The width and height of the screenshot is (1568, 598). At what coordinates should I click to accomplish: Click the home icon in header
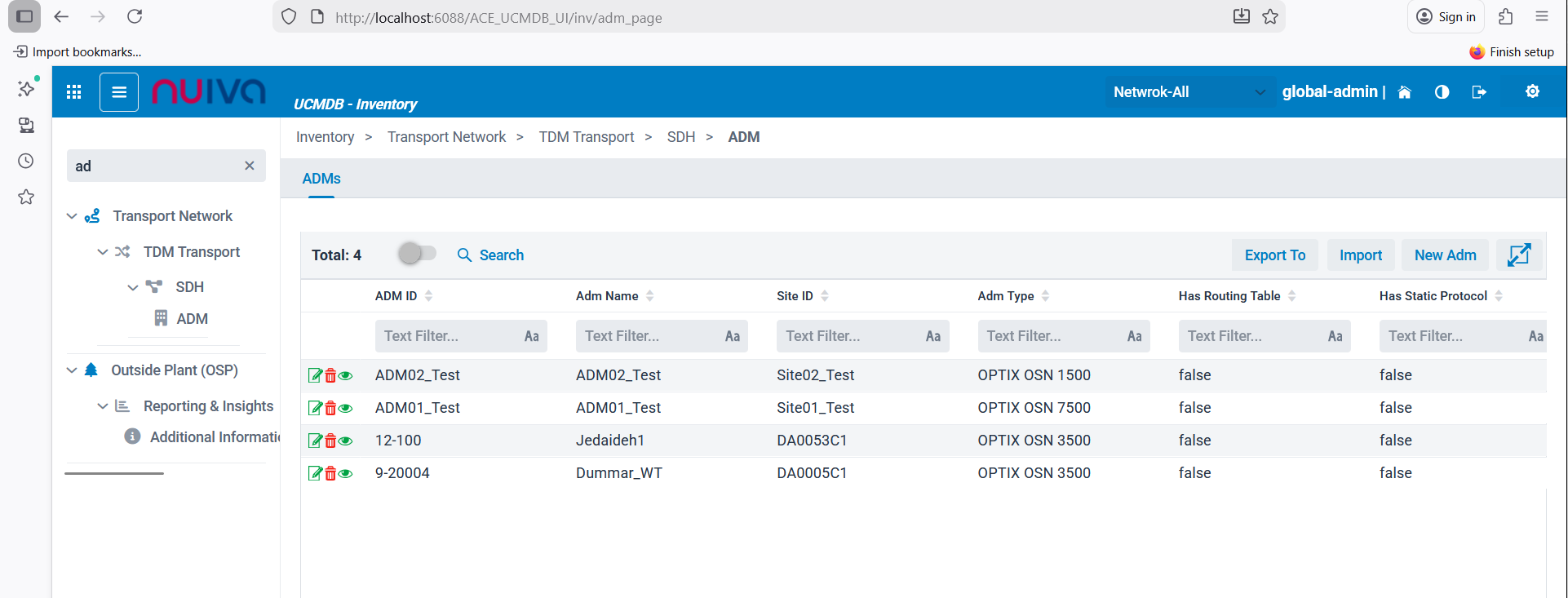(x=1404, y=92)
